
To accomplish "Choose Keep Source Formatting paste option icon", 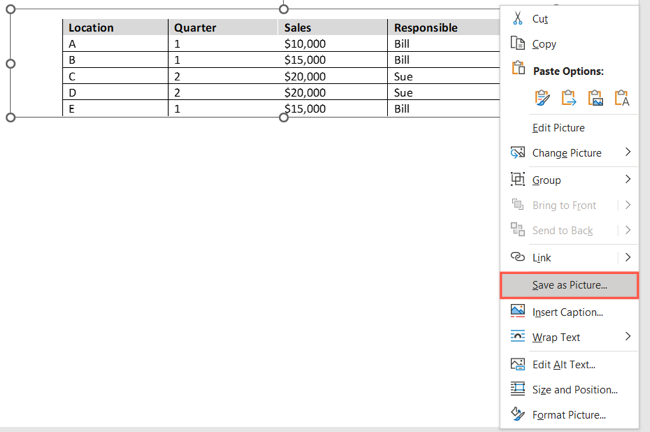I will click(x=542, y=98).
